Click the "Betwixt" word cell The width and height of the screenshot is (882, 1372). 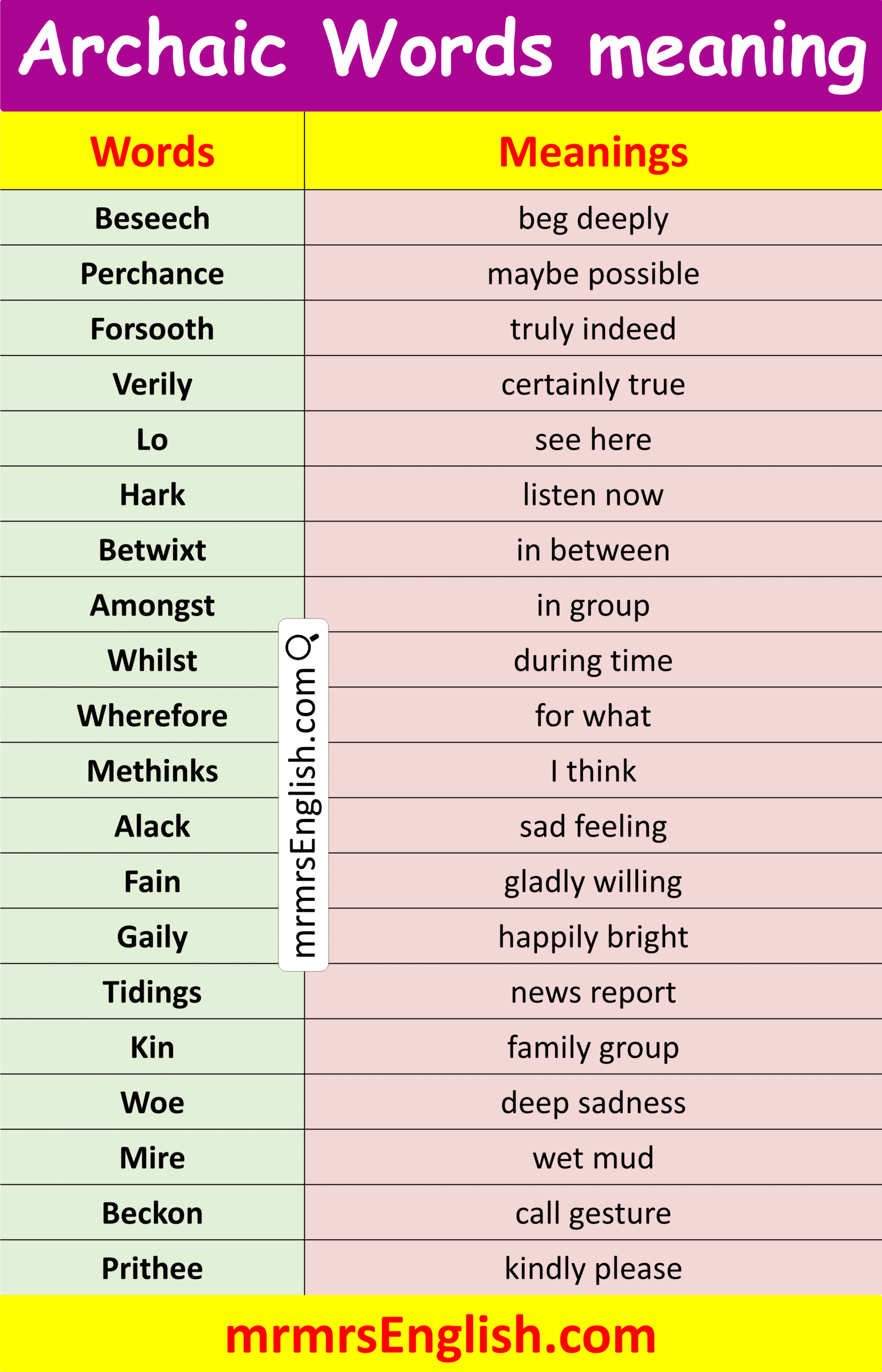click(152, 550)
